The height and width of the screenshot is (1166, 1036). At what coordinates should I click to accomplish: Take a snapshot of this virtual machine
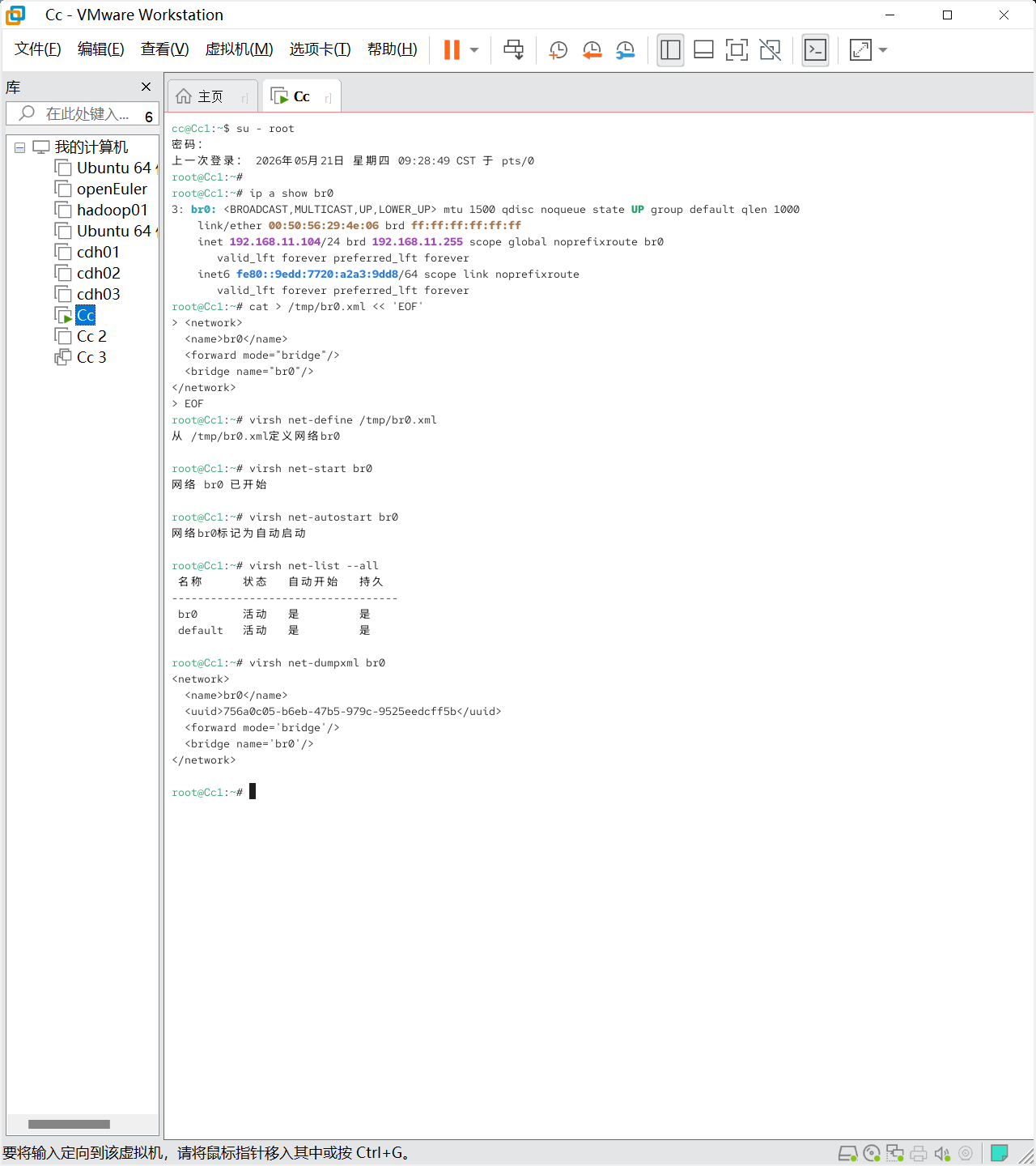coord(558,50)
